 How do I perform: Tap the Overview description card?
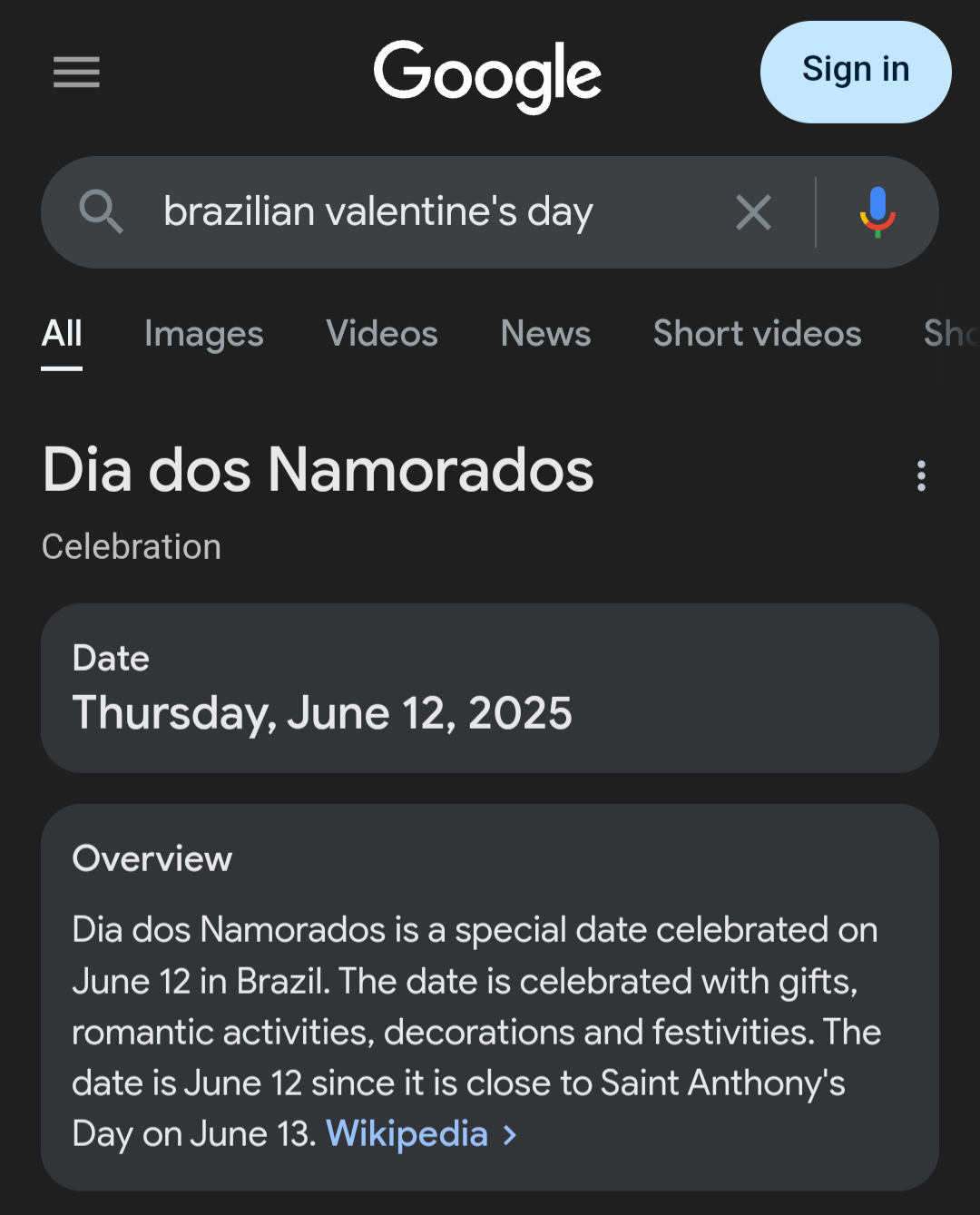pyautogui.click(x=490, y=997)
